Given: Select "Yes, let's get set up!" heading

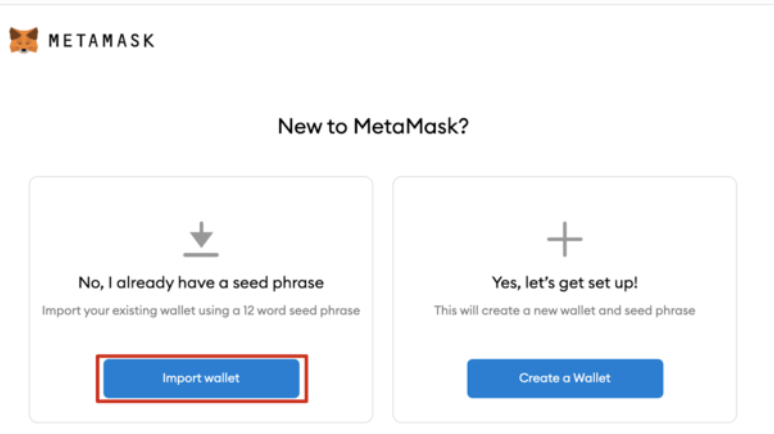Looking at the screenshot, I should tap(564, 283).
